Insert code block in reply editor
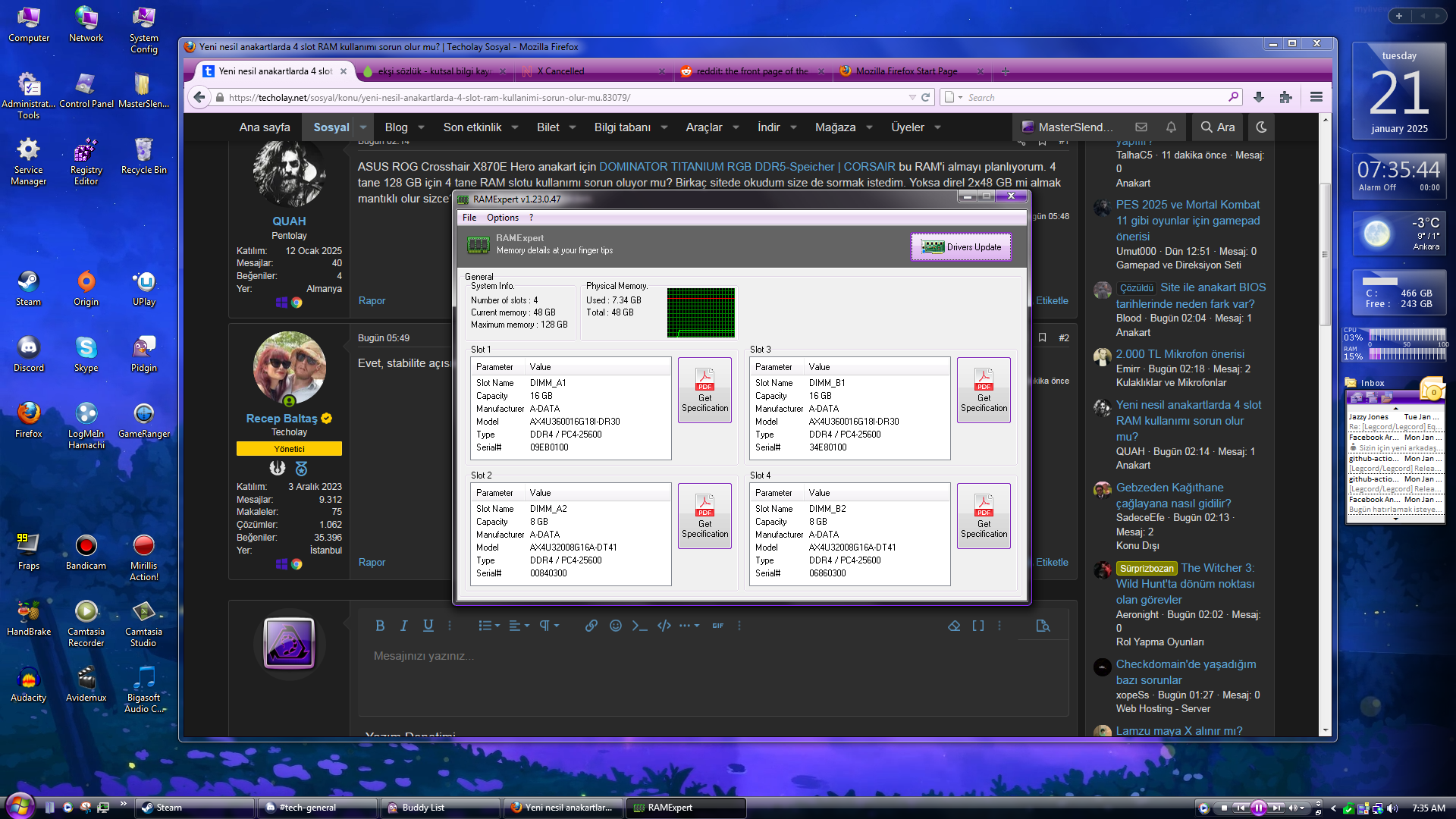1456x819 pixels. click(x=664, y=626)
